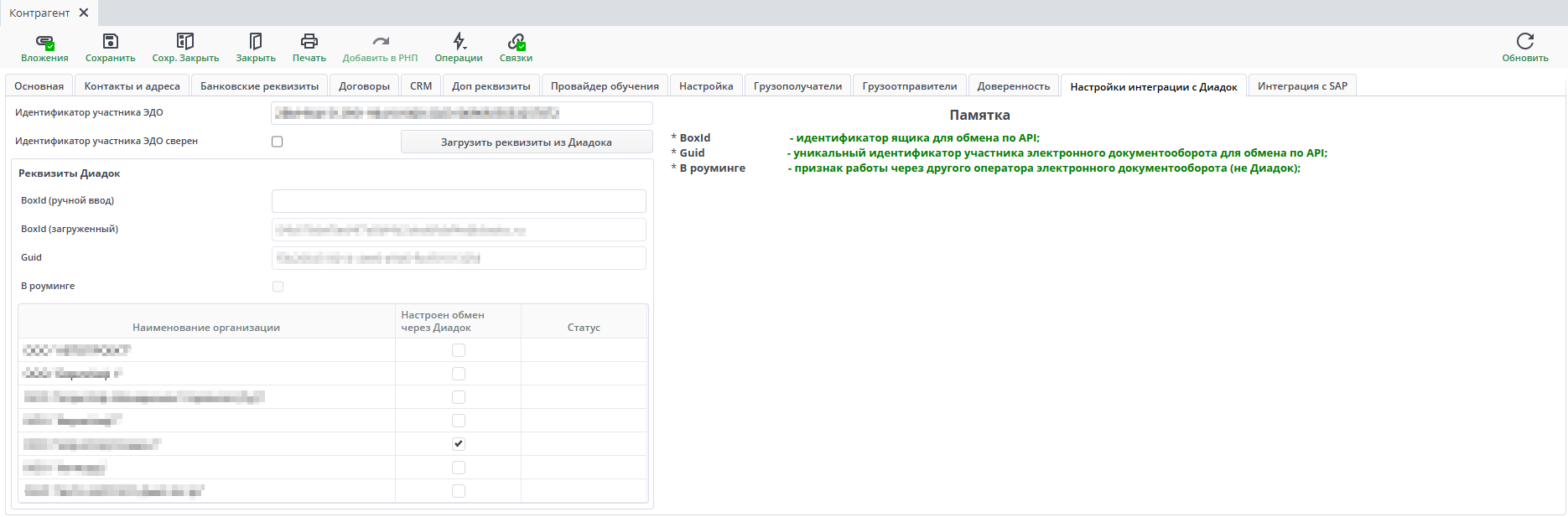
Task: Click the Сохранить save icon
Action: [x=110, y=42]
